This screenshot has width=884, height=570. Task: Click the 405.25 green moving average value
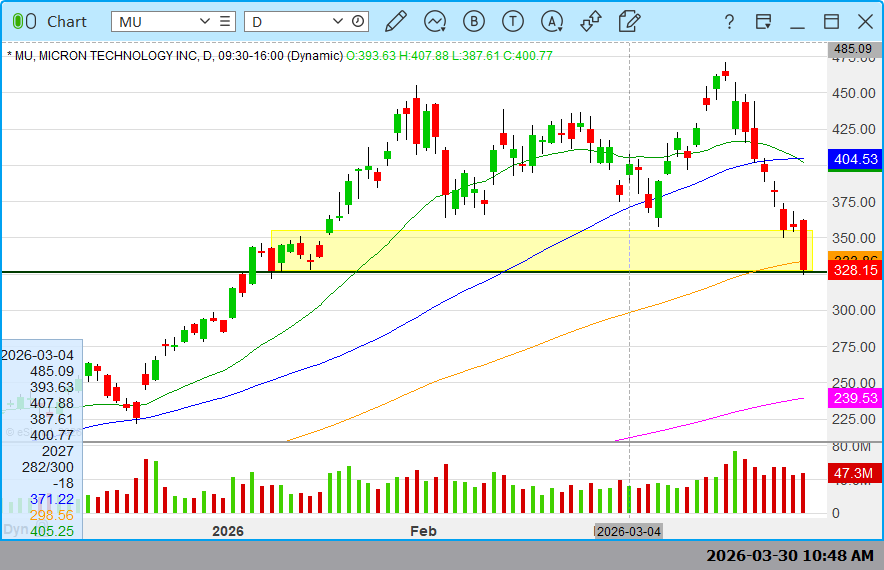point(52,531)
